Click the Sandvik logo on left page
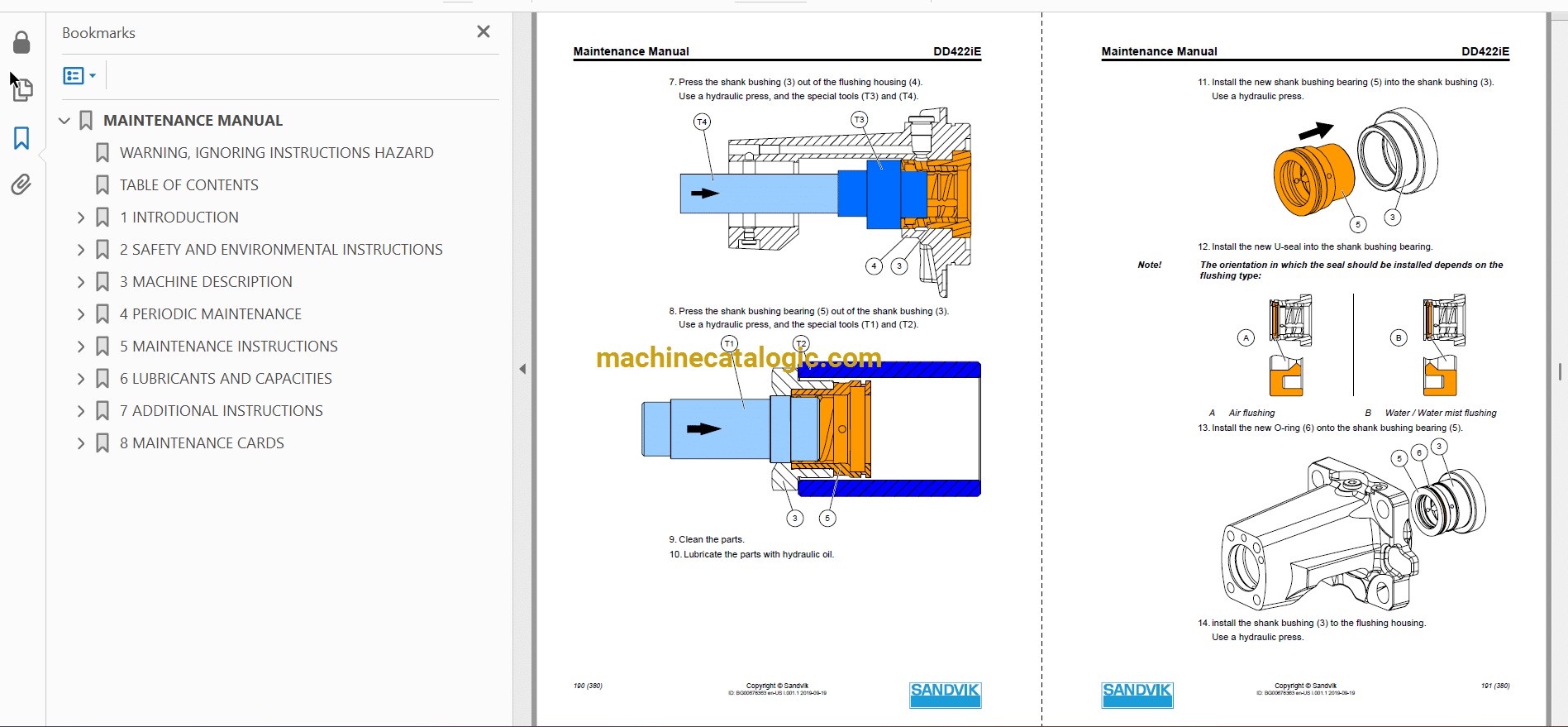This screenshot has height=727, width=1568. pyautogui.click(x=945, y=695)
